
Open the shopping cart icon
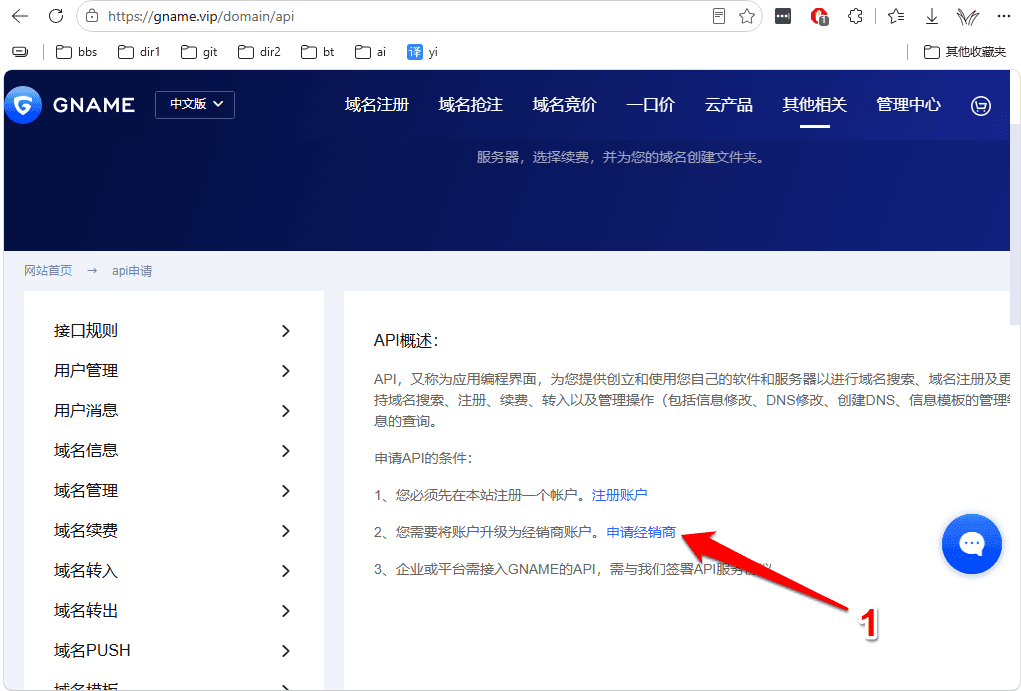point(981,105)
